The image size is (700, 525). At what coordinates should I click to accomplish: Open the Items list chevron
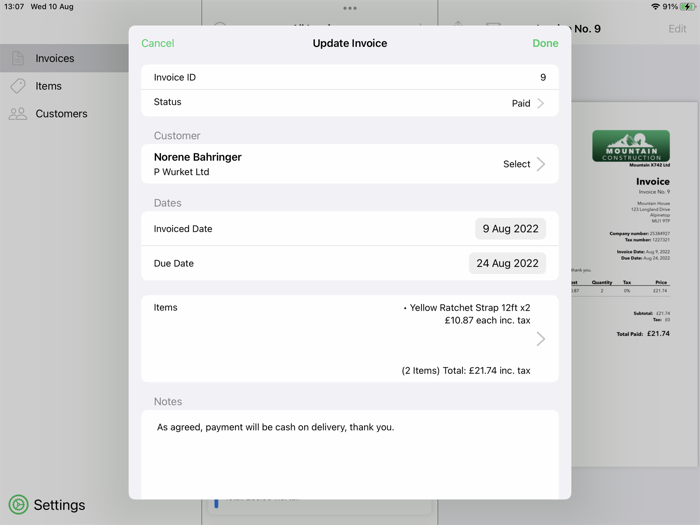541,339
